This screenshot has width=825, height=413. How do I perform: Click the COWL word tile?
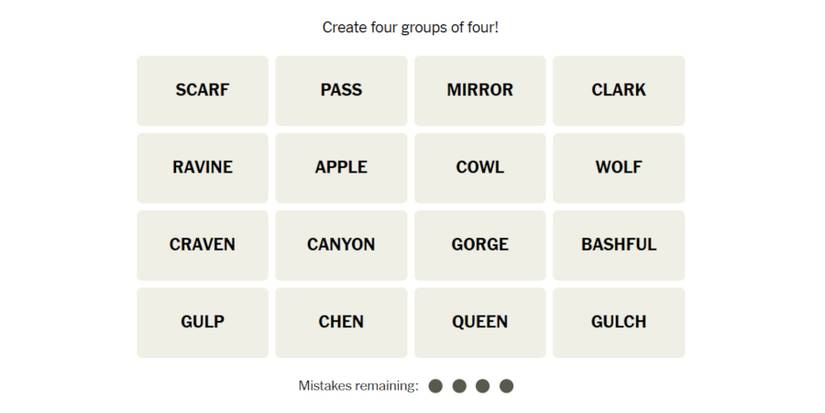pos(480,167)
